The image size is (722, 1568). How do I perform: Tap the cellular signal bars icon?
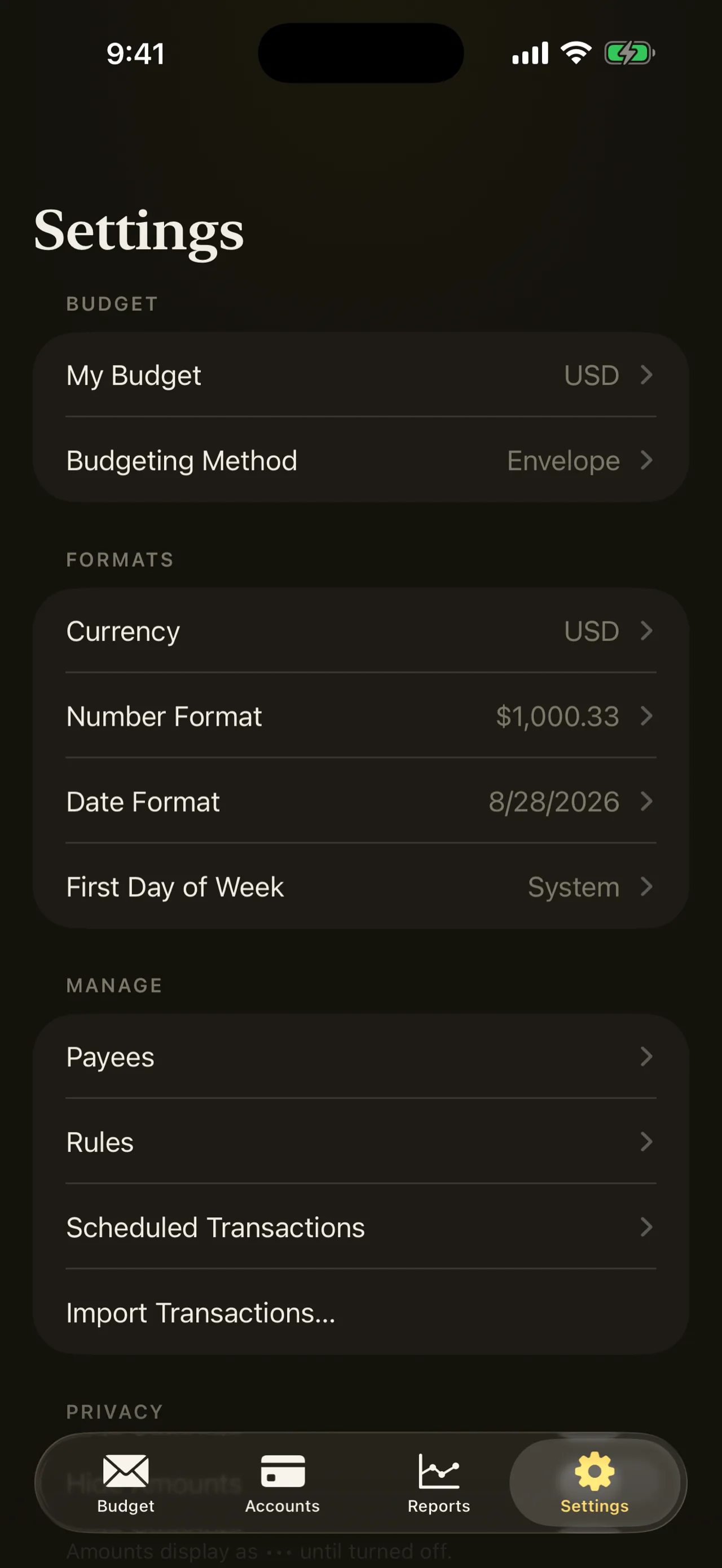(530, 53)
